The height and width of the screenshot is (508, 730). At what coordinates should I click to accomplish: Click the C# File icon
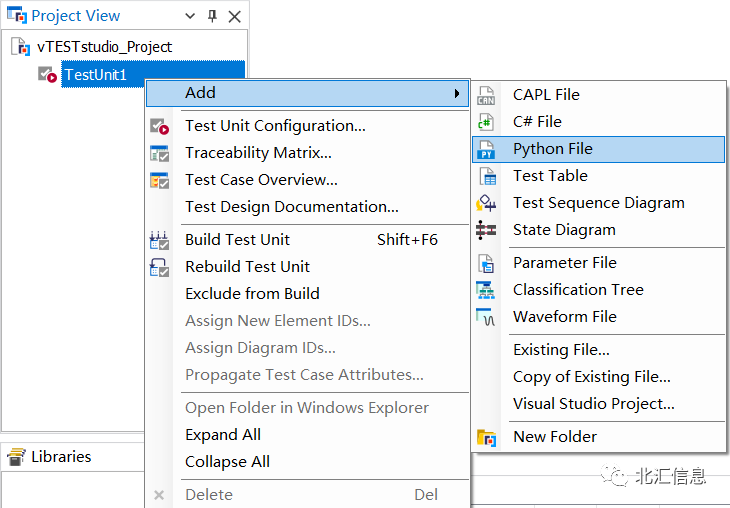coord(486,122)
